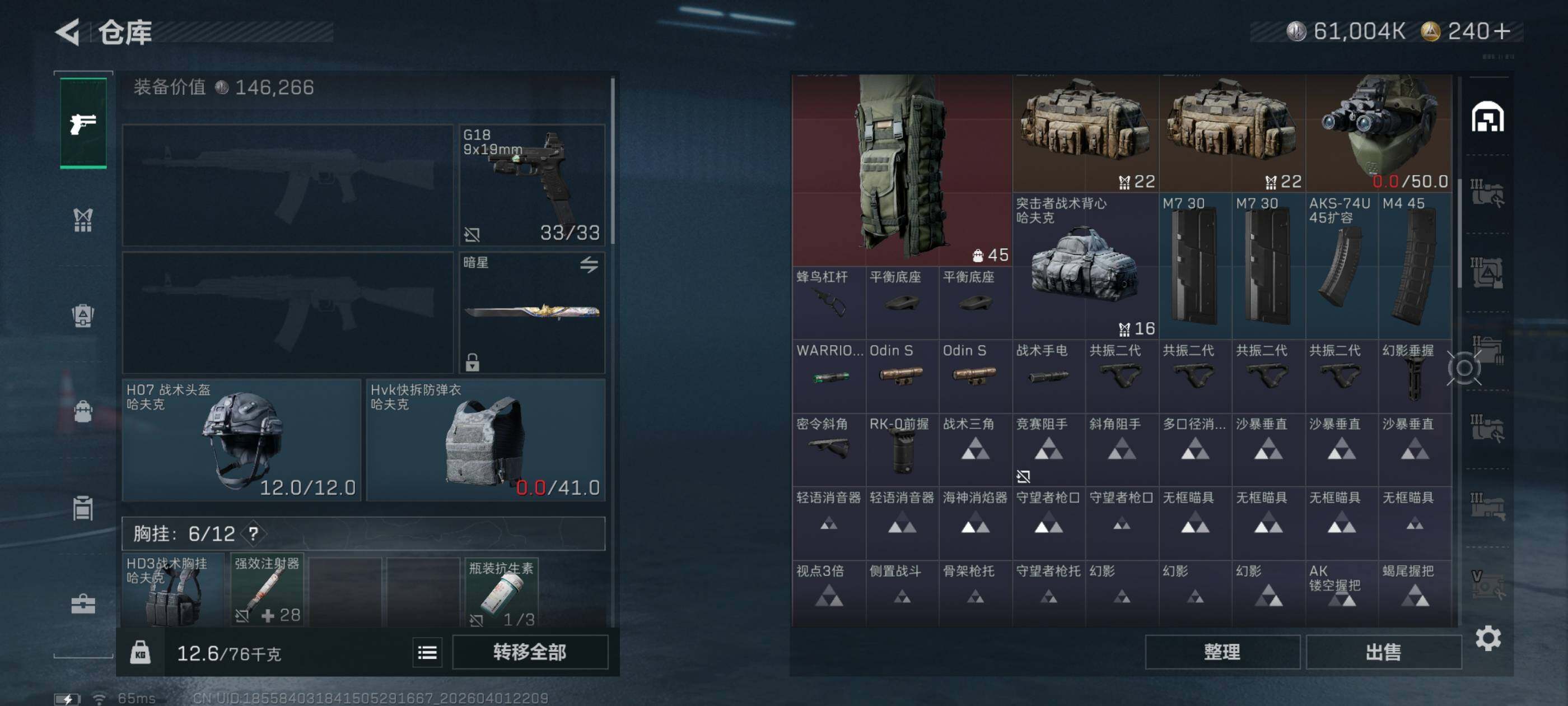Select the G18 9x19mm pistol slot
The width and height of the screenshot is (1568, 706).
(532, 185)
